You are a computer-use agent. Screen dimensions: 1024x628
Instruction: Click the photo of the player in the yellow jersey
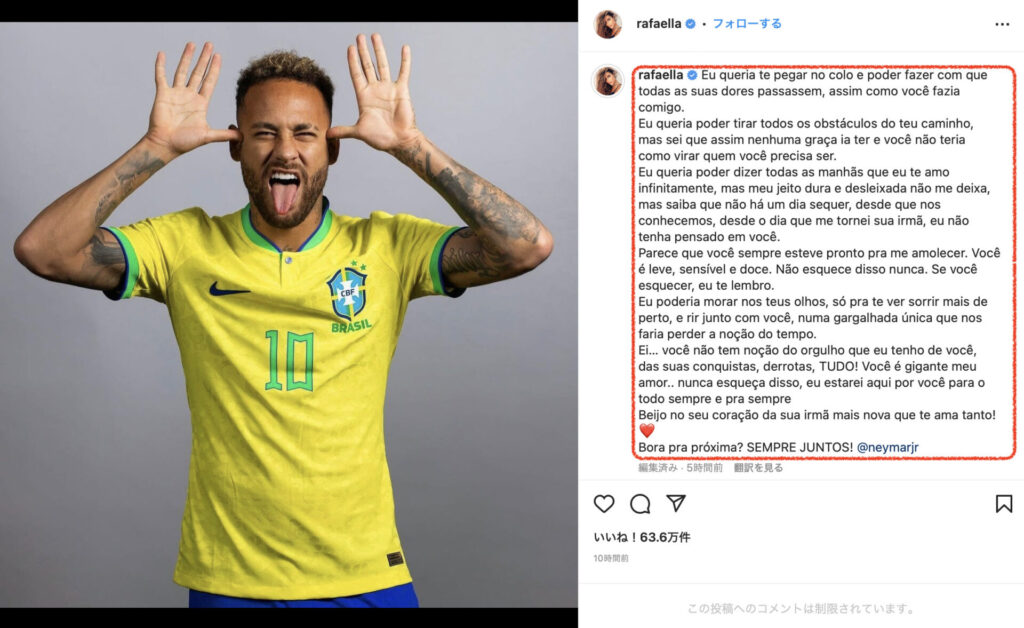pyautogui.click(x=289, y=315)
